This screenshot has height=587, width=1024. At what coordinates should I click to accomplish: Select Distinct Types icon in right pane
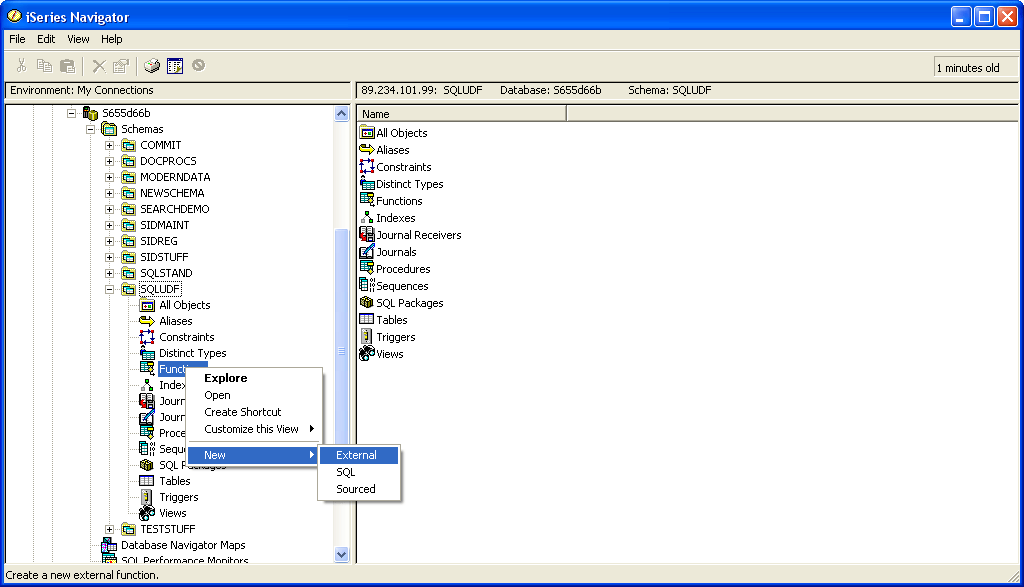367,183
